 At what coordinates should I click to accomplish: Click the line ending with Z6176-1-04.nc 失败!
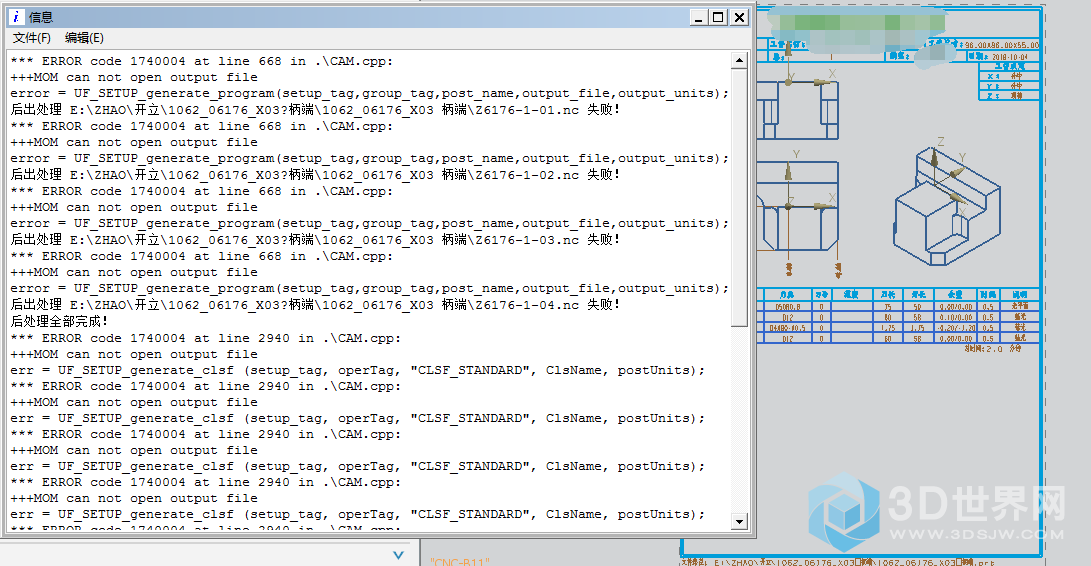(x=314, y=305)
